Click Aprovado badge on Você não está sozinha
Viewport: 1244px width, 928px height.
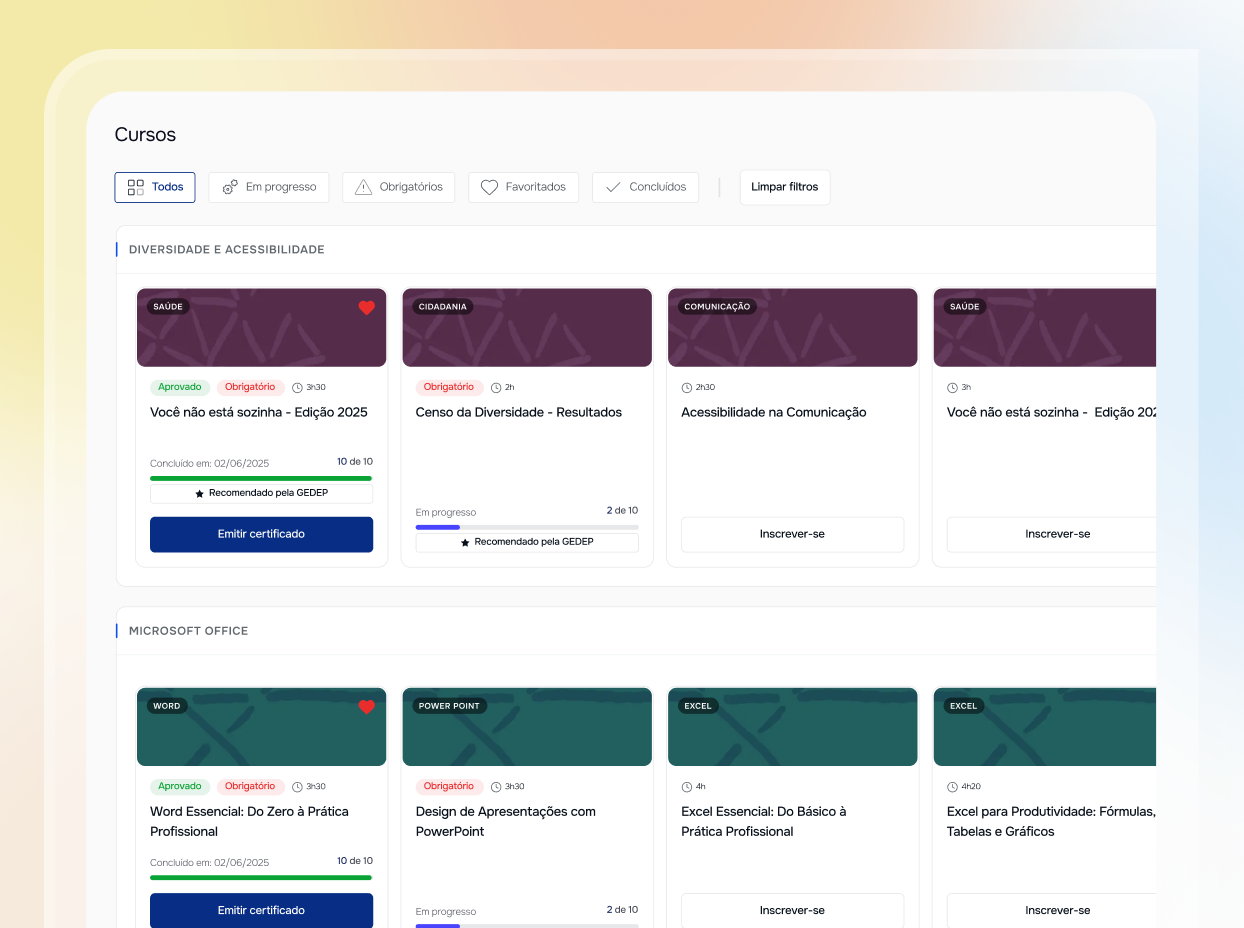(x=180, y=387)
